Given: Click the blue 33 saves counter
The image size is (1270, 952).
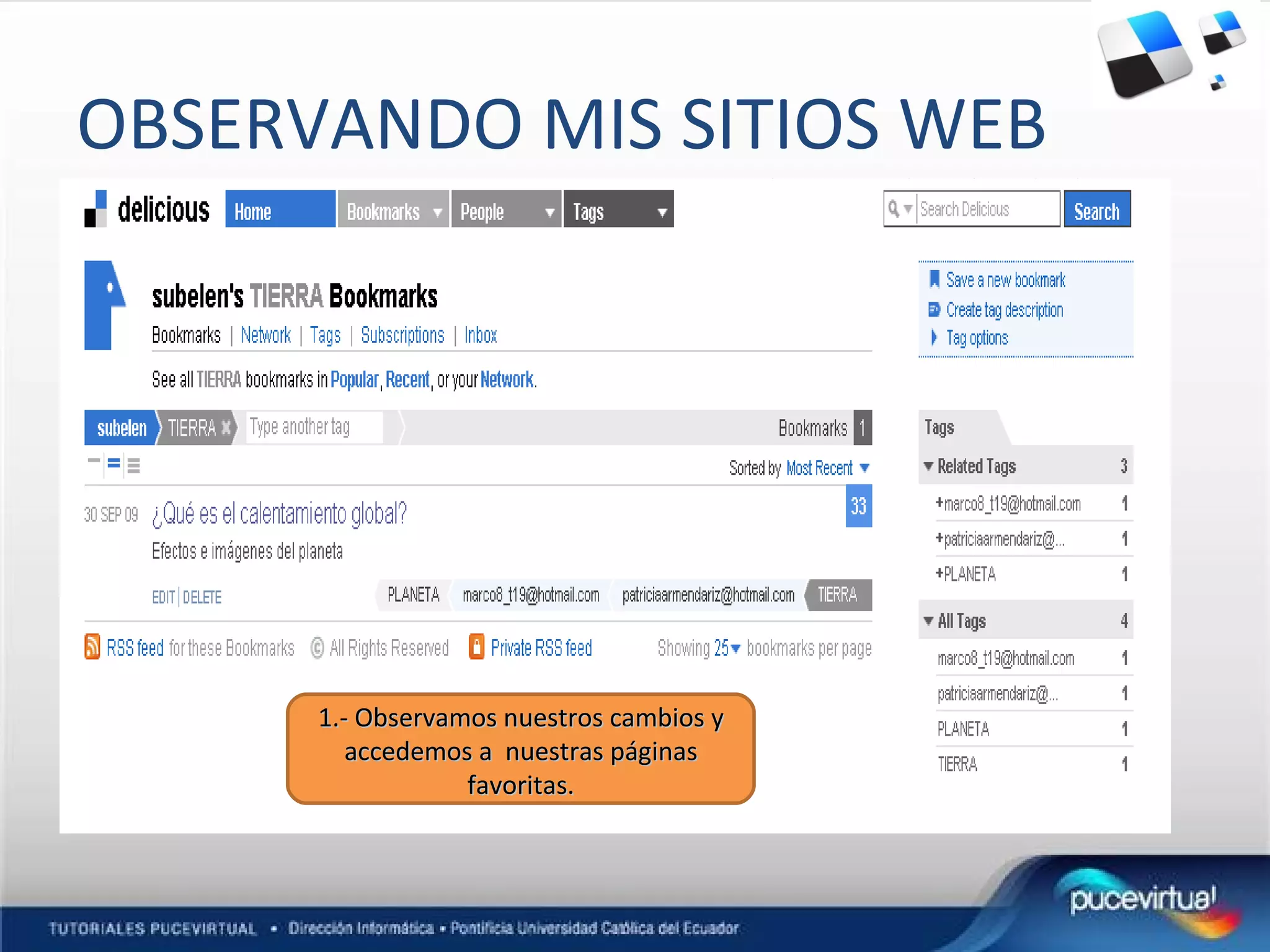Looking at the screenshot, I should [x=859, y=506].
